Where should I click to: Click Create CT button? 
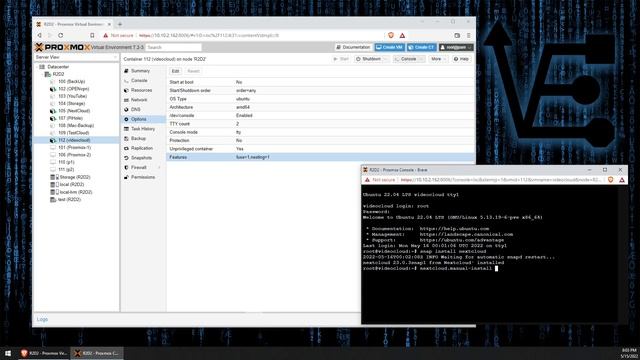(421, 47)
